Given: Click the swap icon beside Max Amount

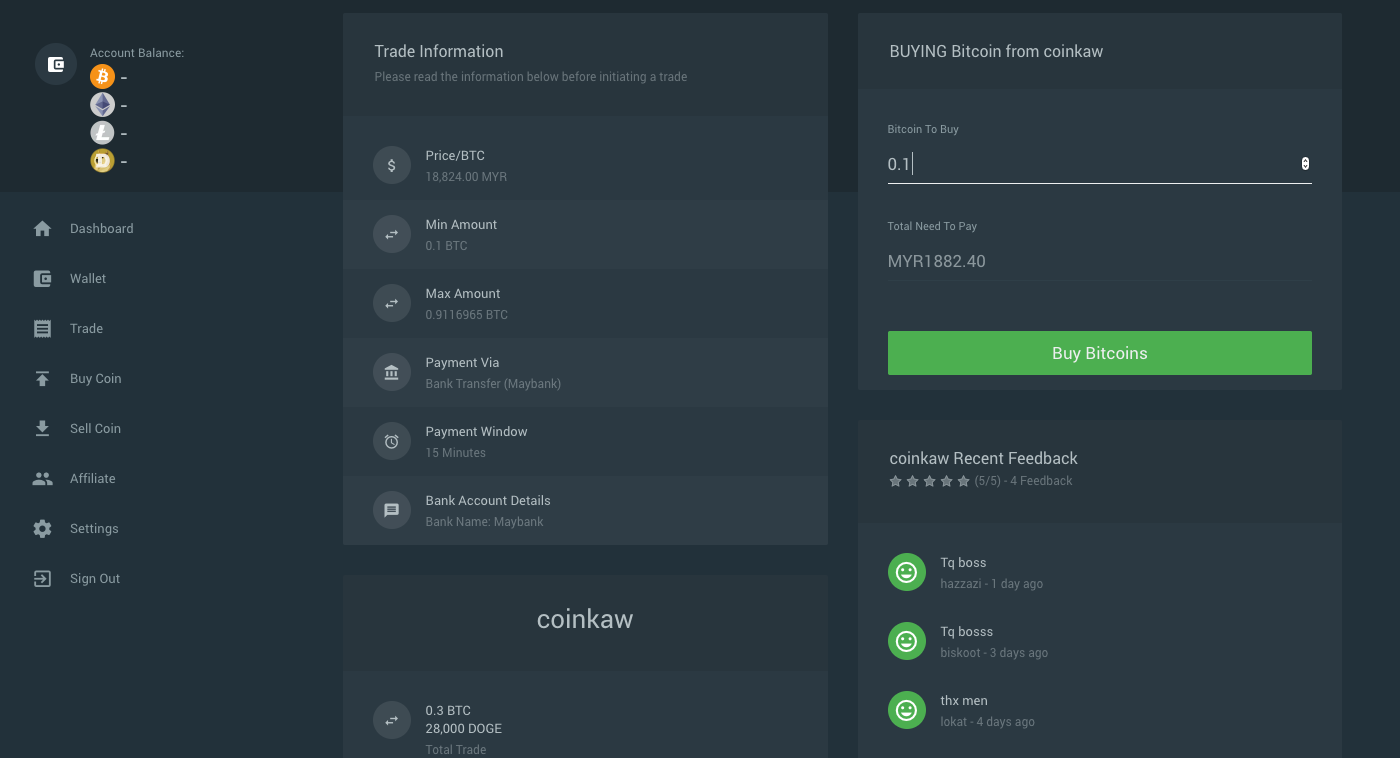Looking at the screenshot, I should [x=392, y=303].
